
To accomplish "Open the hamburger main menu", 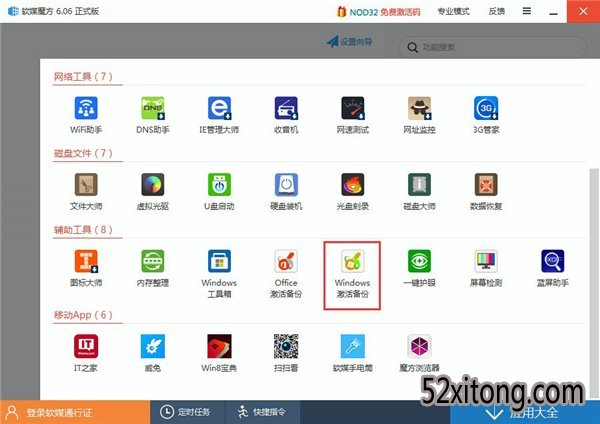I will coord(527,11).
